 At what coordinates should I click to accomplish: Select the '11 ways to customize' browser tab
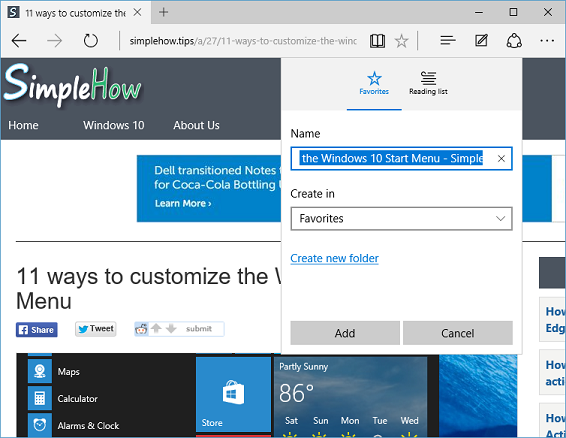(76, 13)
